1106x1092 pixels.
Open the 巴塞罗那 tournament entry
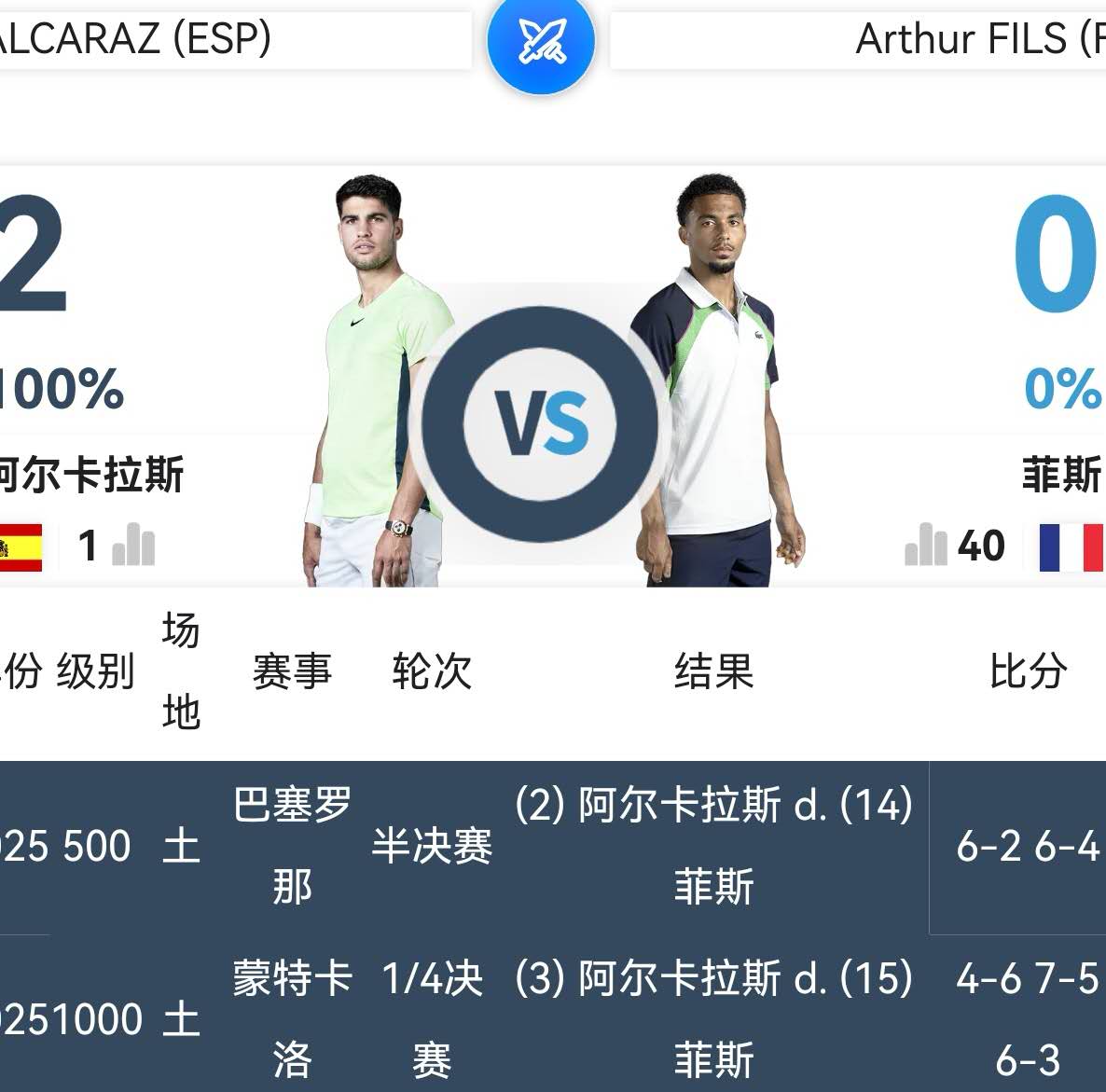coord(292,845)
